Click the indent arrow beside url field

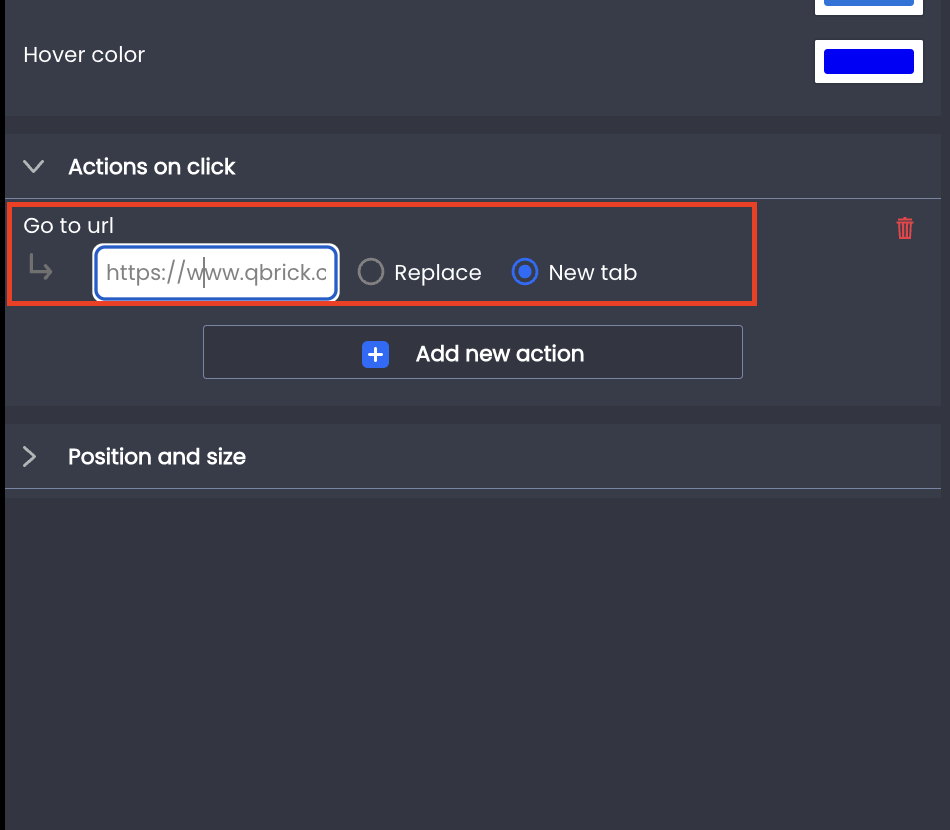pyautogui.click(x=41, y=267)
